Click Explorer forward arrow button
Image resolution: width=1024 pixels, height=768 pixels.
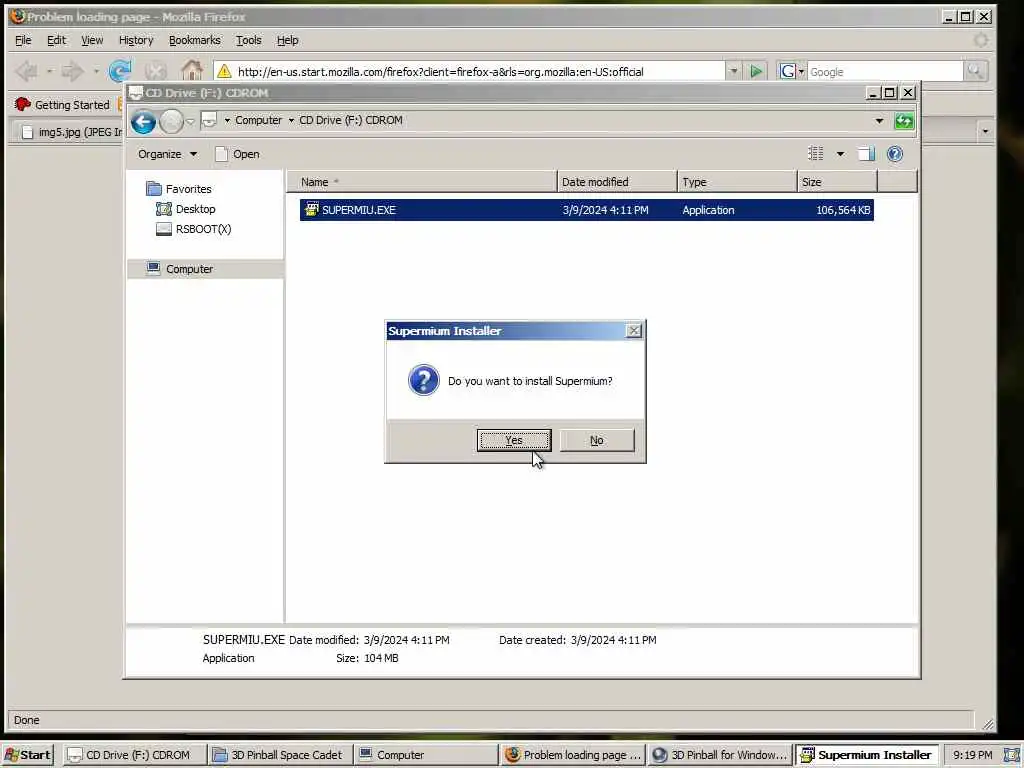pyautogui.click(x=171, y=121)
